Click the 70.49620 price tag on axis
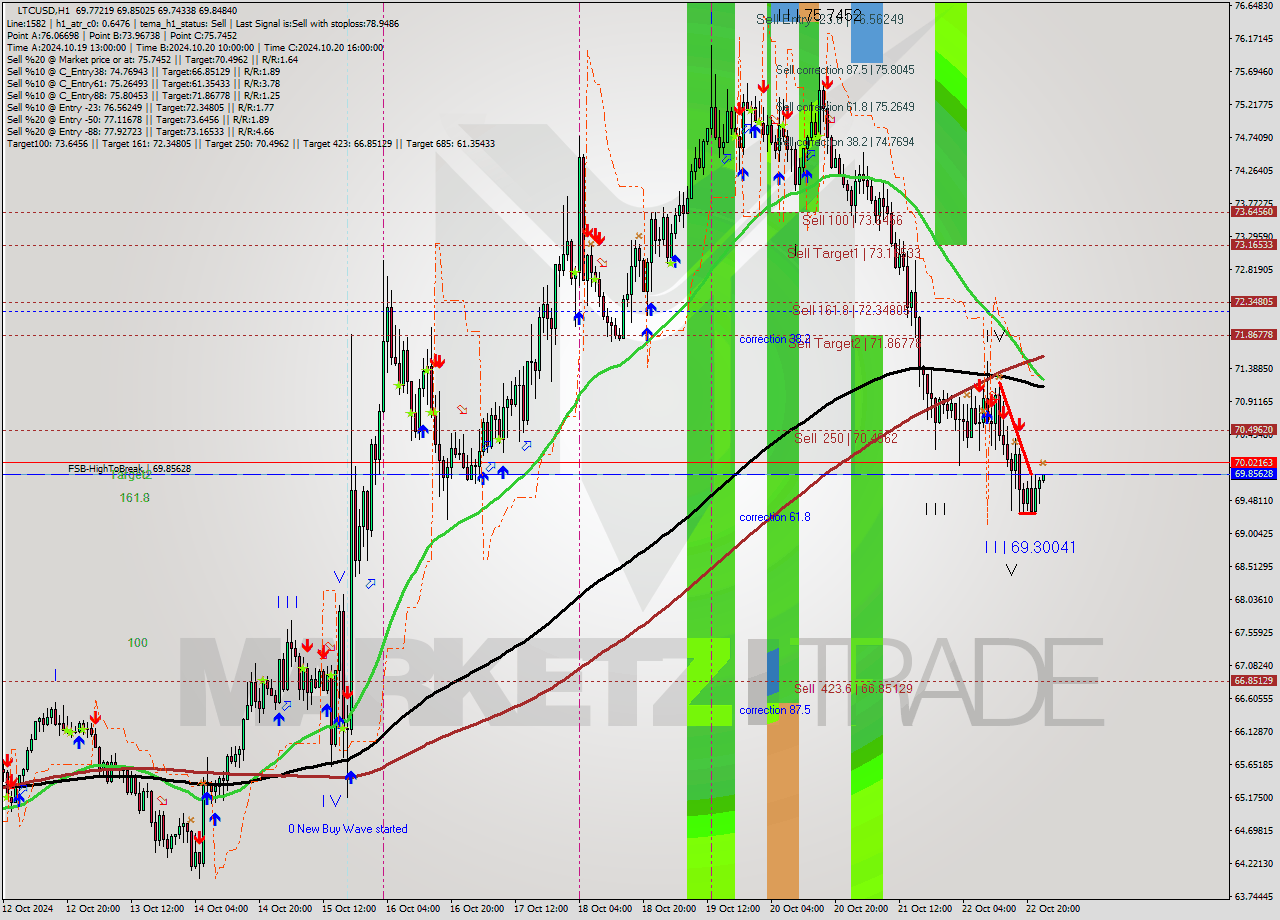The width and height of the screenshot is (1280, 920). 1253,430
